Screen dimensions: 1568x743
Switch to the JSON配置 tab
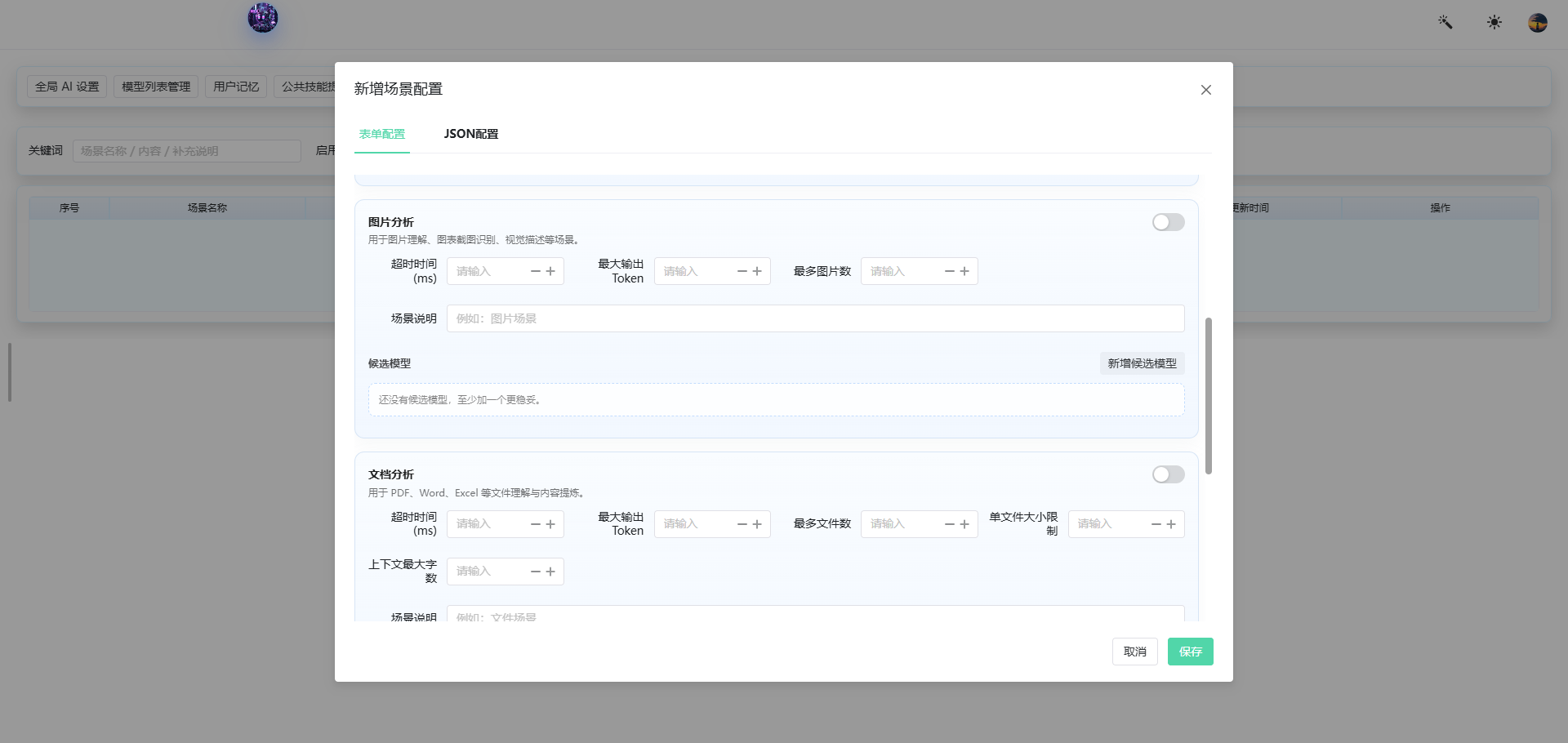pyautogui.click(x=471, y=134)
